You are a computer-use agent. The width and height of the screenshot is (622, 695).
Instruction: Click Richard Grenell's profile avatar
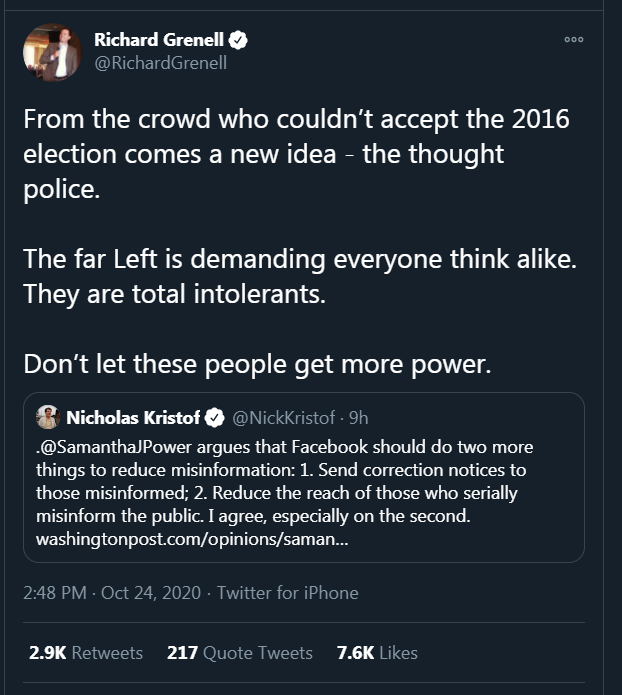(52, 51)
